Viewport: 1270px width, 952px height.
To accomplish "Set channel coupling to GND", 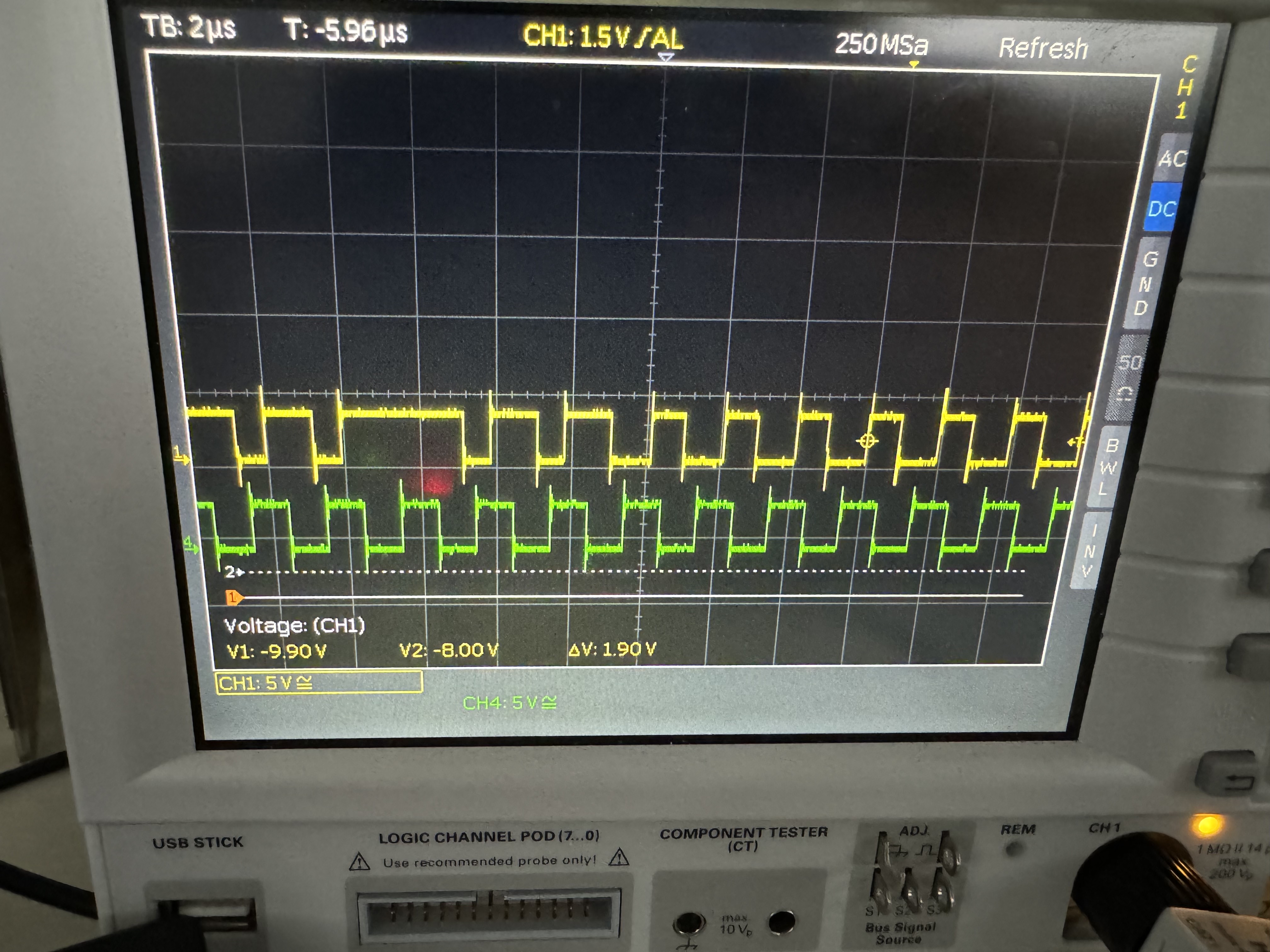I will pyautogui.click(x=1145, y=283).
